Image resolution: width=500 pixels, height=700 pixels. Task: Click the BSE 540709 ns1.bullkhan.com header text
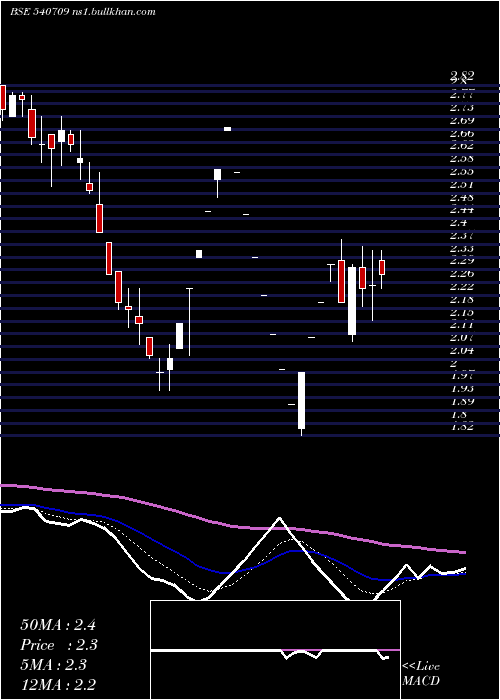pyautogui.click(x=83, y=12)
